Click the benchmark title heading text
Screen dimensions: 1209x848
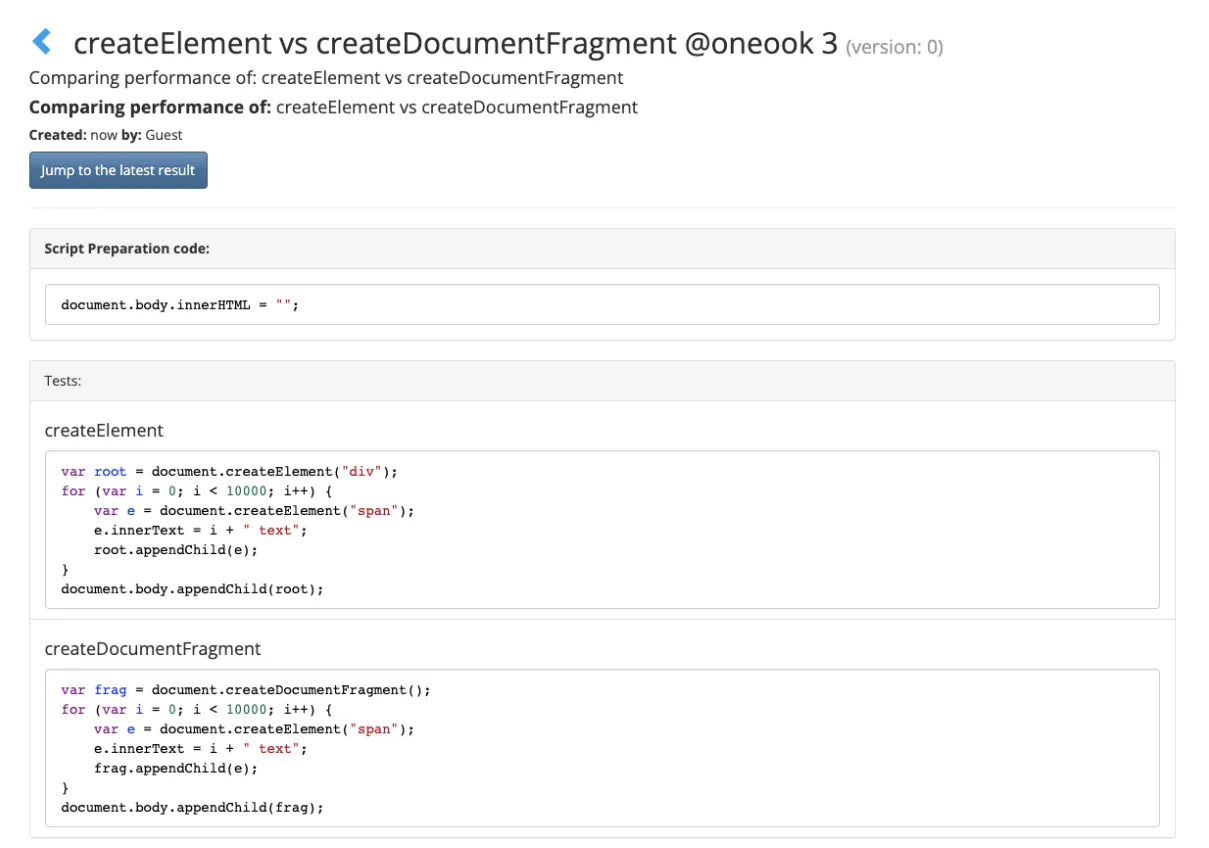(456, 43)
